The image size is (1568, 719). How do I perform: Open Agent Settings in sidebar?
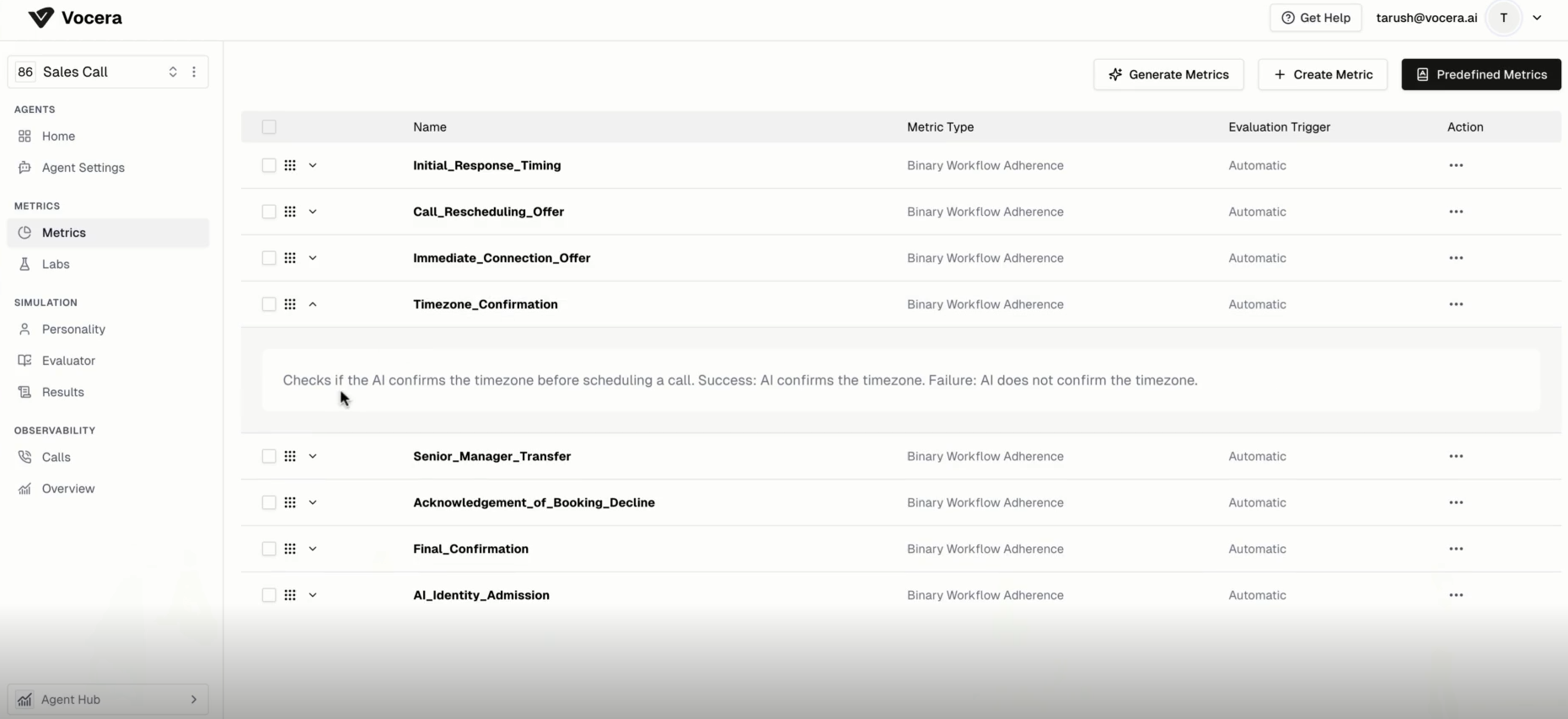(108, 168)
